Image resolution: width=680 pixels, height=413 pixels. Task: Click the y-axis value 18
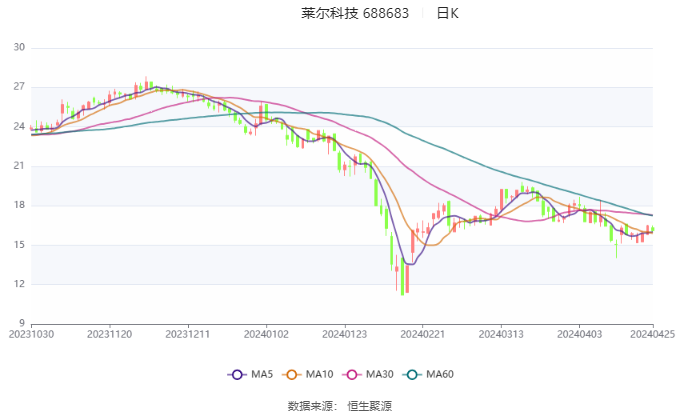19,205
